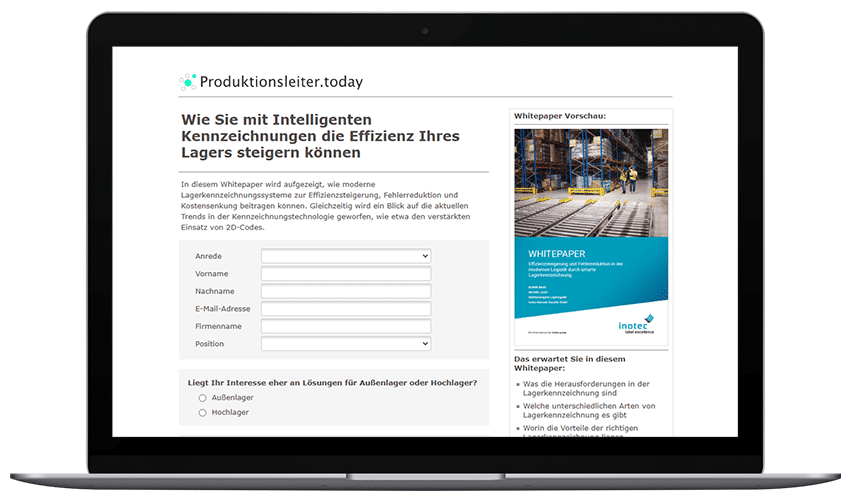The image size is (850, 493).
Task: Click into the Nachname text field
Action: coord(345,291)
